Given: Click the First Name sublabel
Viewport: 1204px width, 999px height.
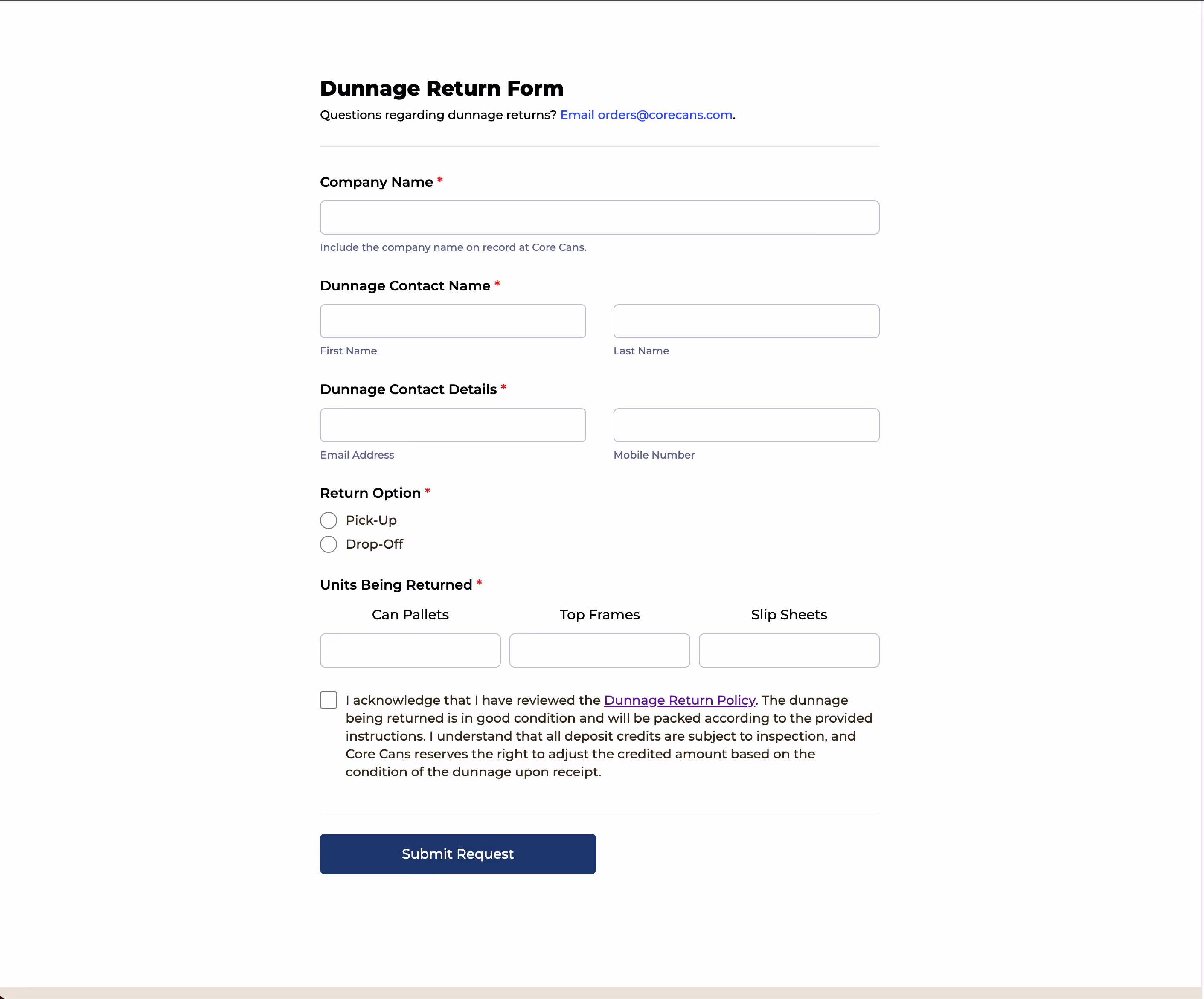Looking at the screenshot, I should click(x=348, y=351).
